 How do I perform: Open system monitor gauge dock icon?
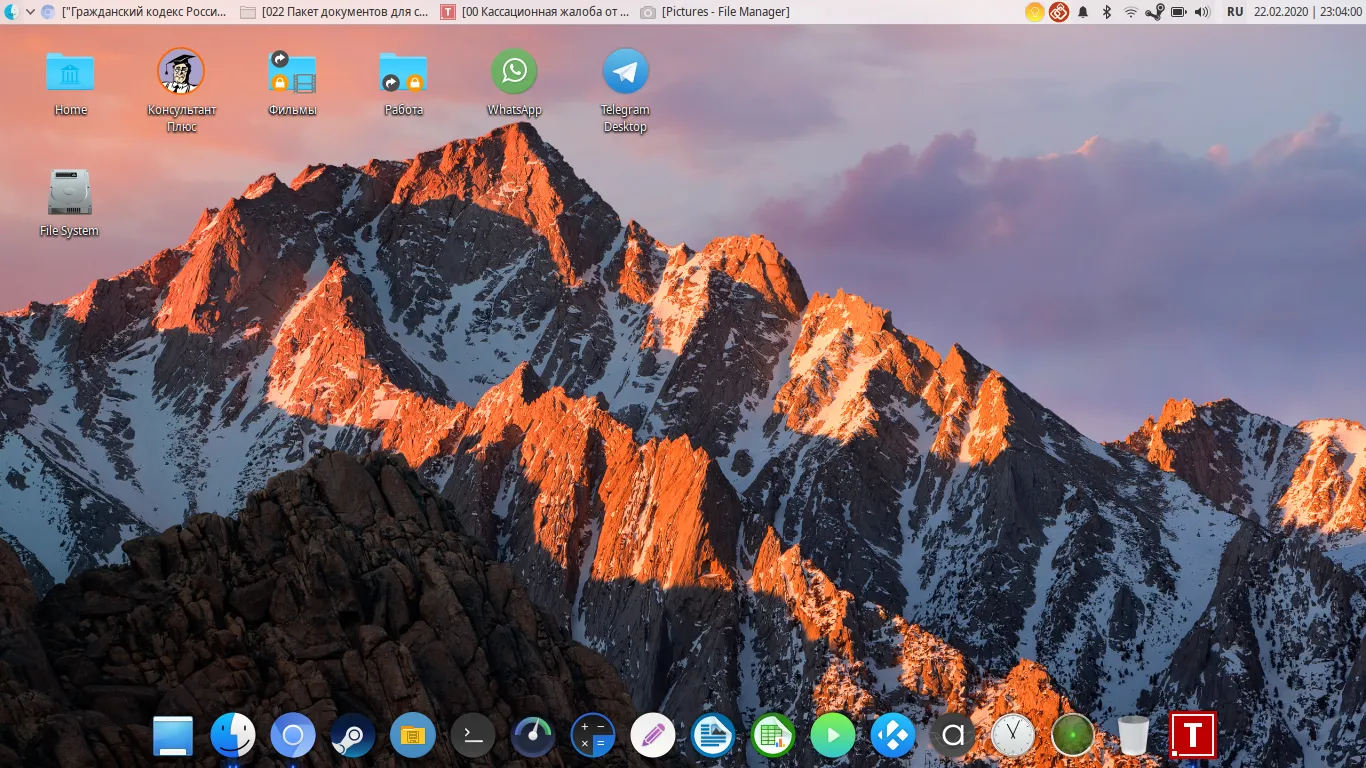[533, 737]
